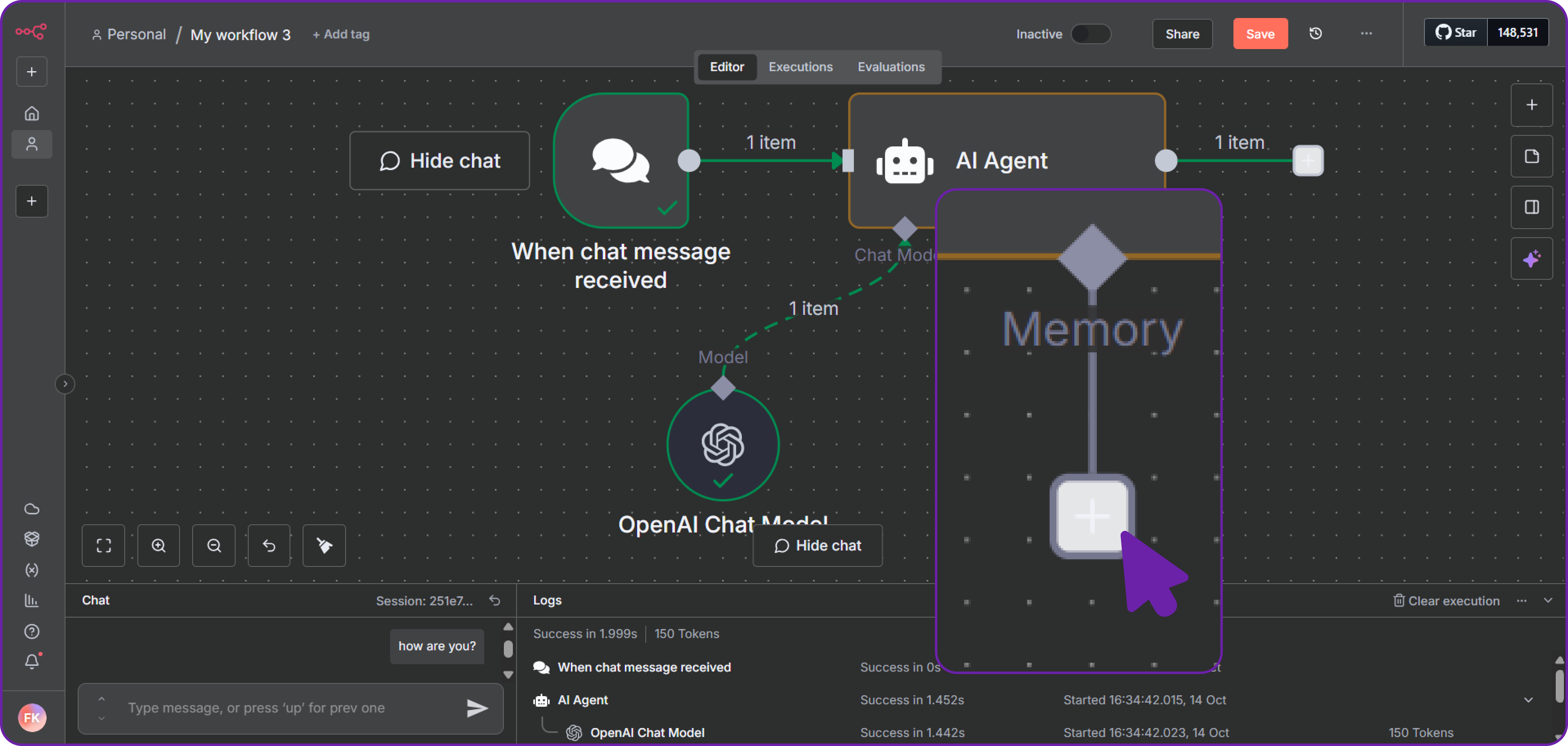Click the Save button

(1259, 34)
